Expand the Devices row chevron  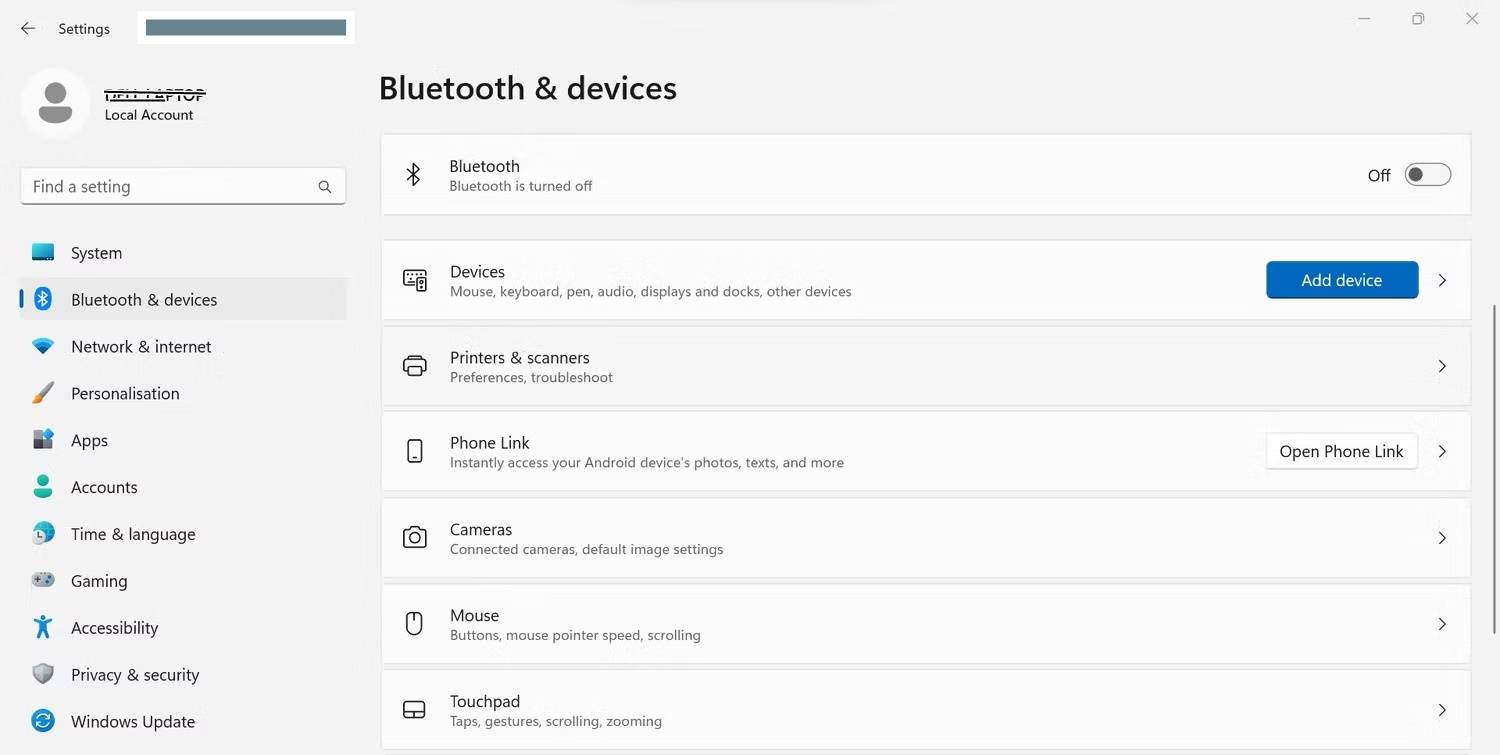click(1442, 280)
